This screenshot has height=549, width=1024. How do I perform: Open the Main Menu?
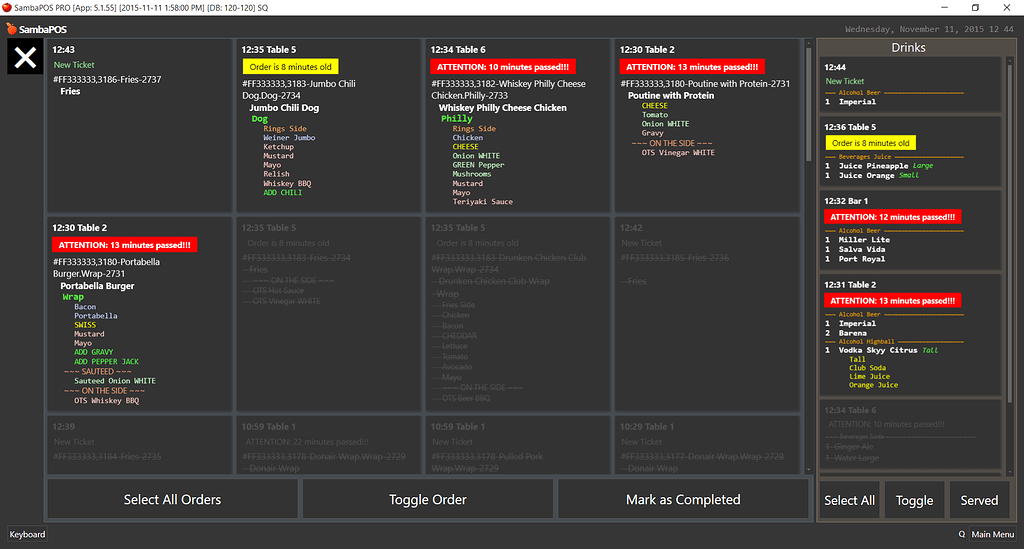point(994,534)
